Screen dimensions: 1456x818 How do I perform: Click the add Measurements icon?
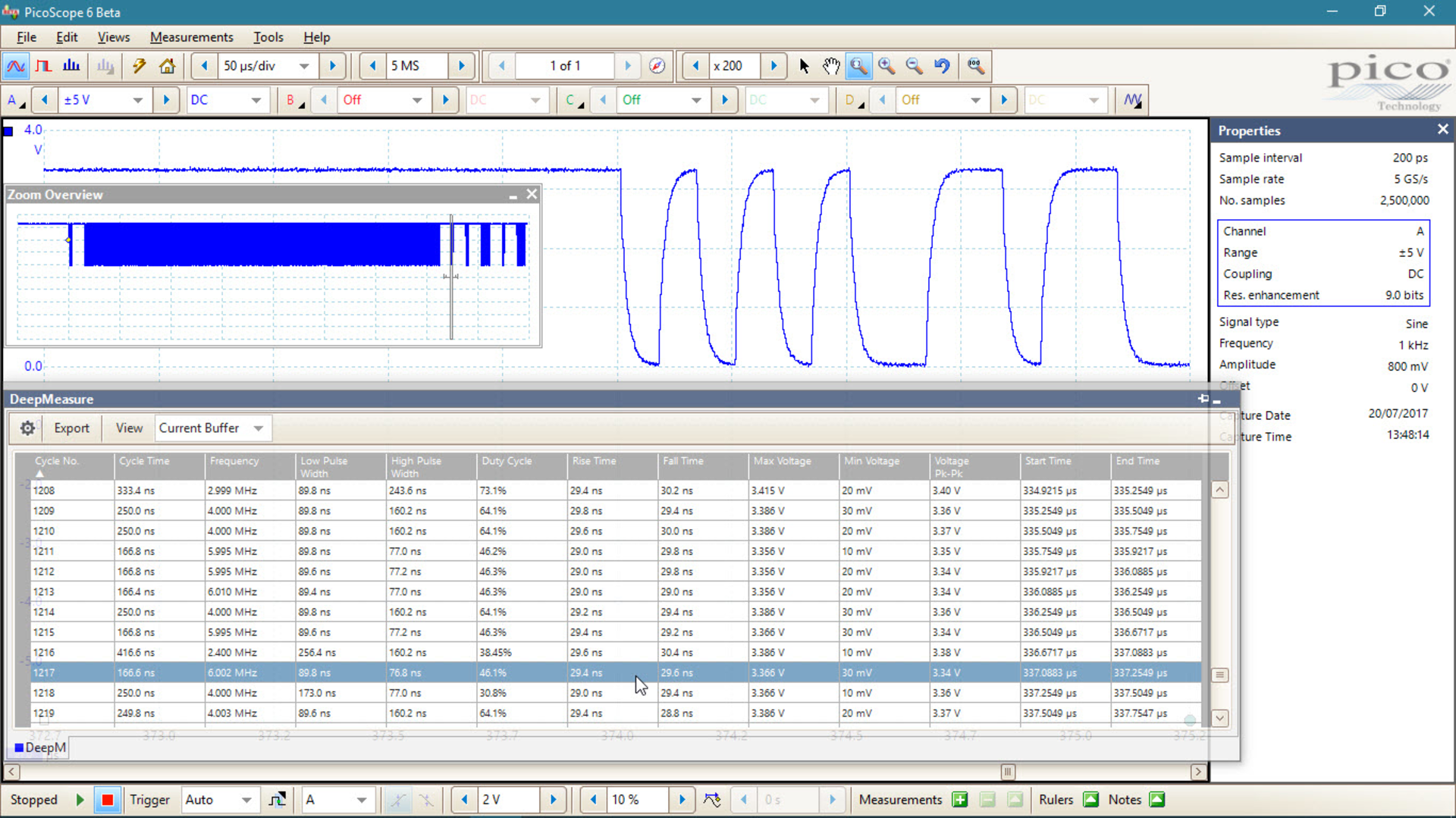point(959,799)
